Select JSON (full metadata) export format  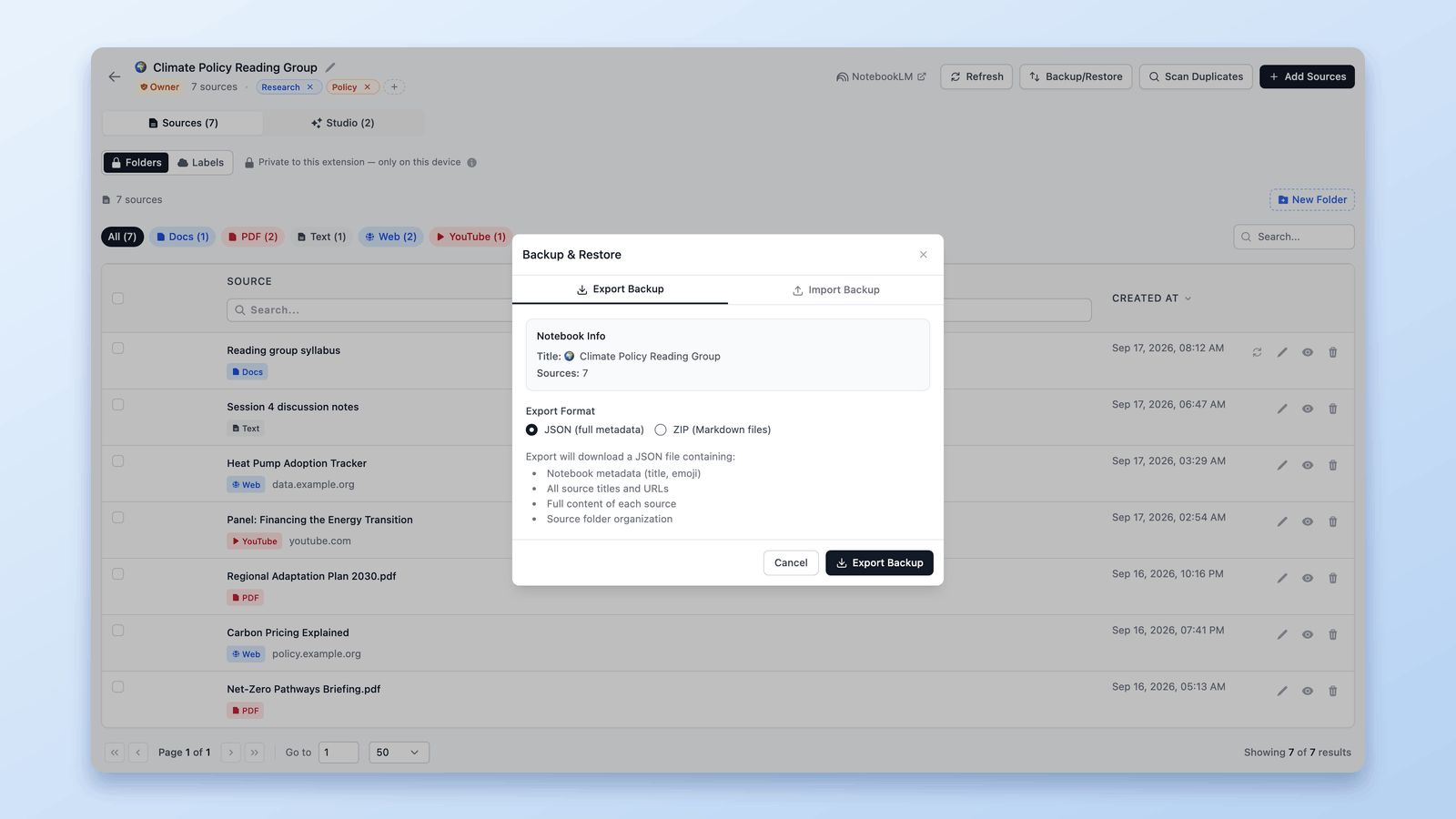point(531,430)
